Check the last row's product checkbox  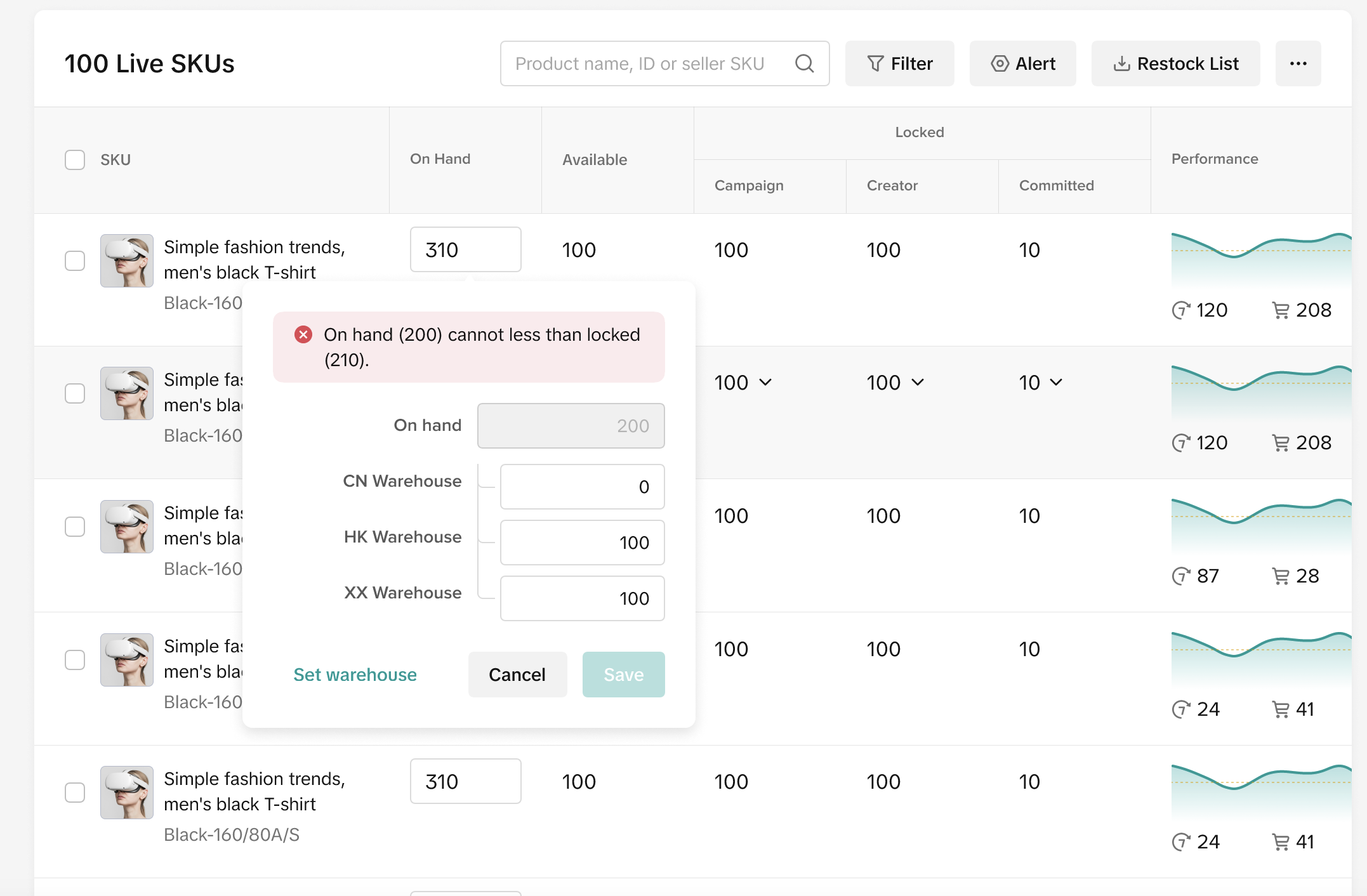coord(75,793)
